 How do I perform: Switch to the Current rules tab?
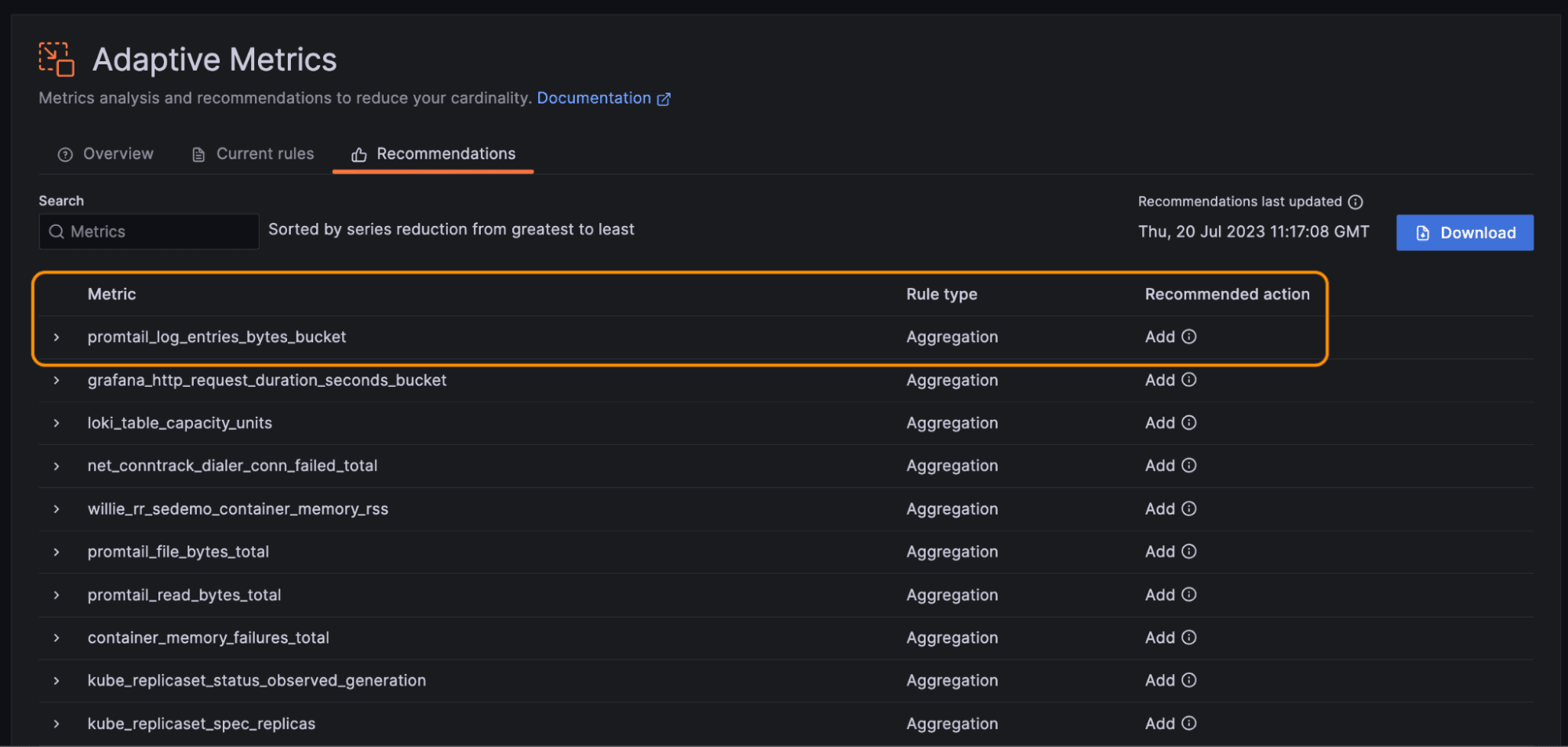click(x=264, y=154)
